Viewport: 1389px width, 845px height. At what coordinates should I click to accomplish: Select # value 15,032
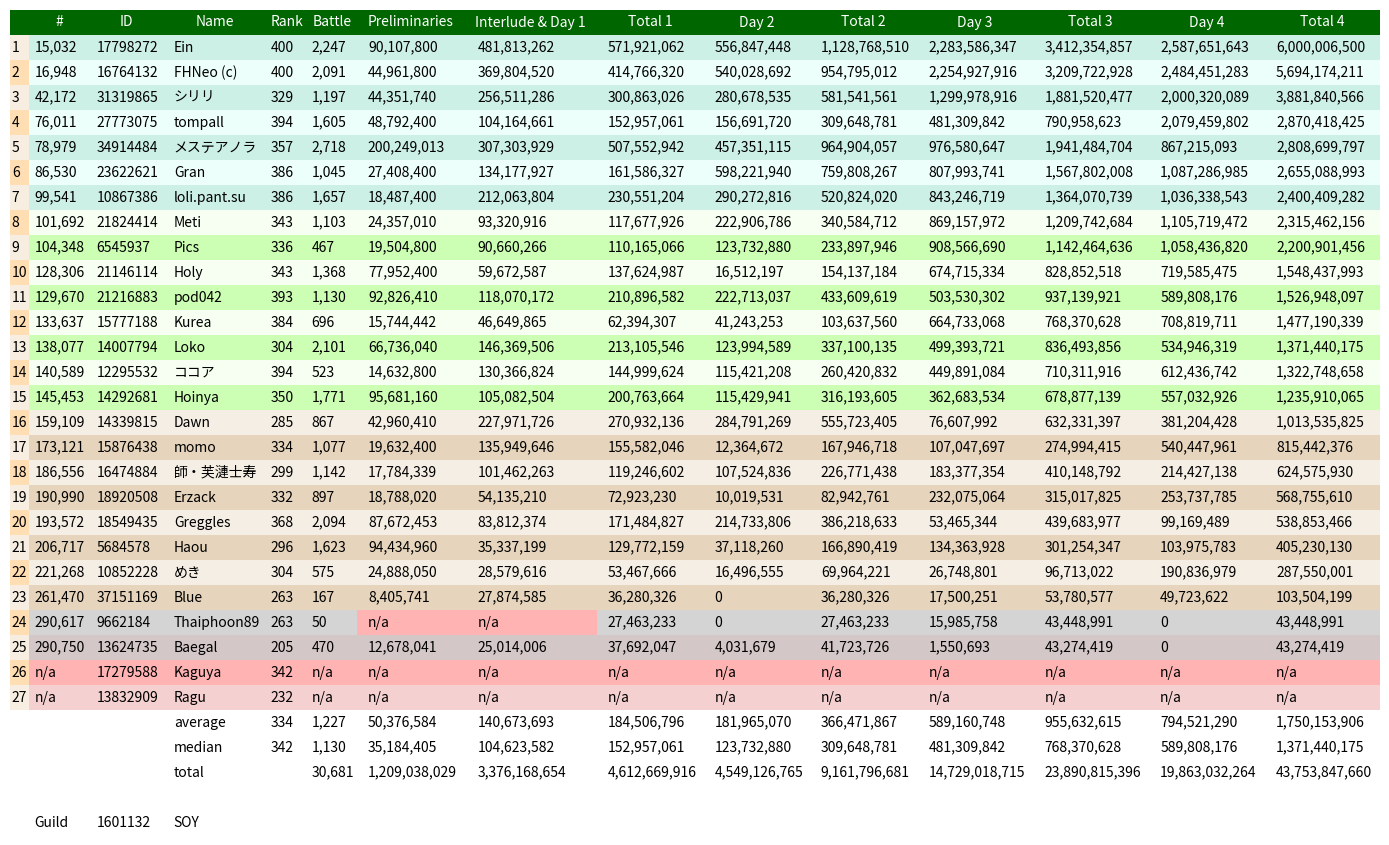coord(55,47)
